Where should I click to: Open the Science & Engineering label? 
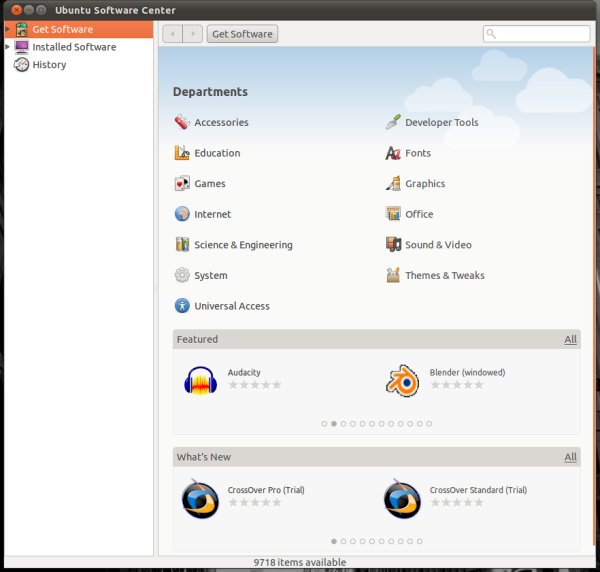click(243, 245)
